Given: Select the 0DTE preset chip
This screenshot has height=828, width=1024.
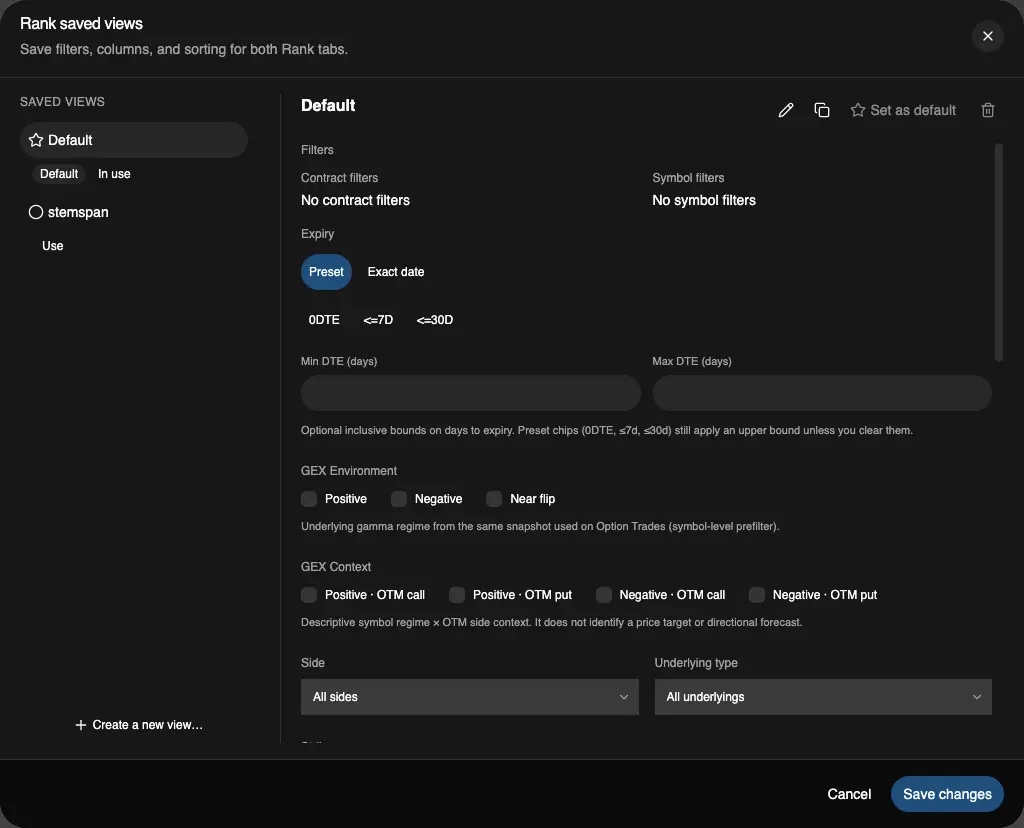Looking at the screenshot, I should pos(324,319).
